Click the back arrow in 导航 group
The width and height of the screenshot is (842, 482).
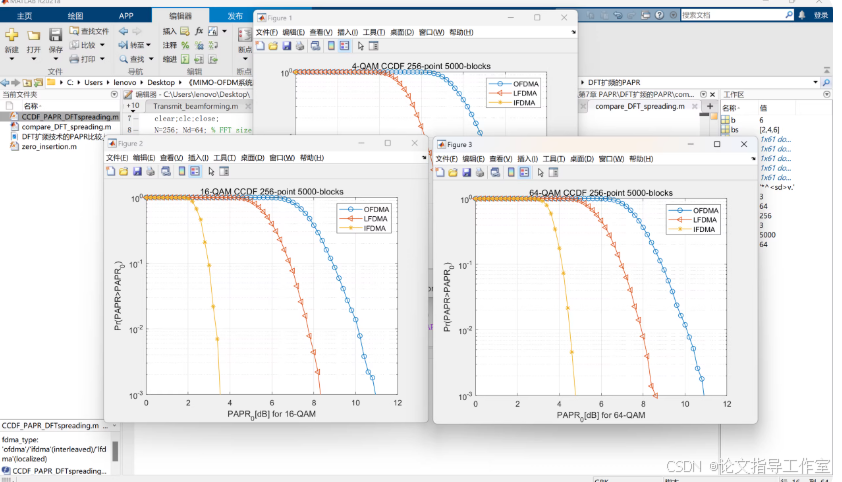[124, 31]
